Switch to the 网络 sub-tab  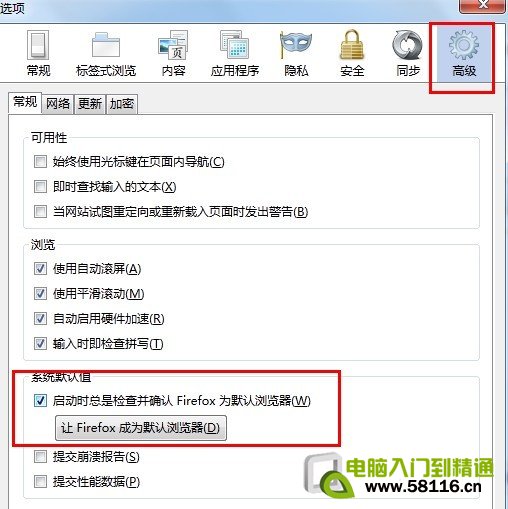pos(58,104)
